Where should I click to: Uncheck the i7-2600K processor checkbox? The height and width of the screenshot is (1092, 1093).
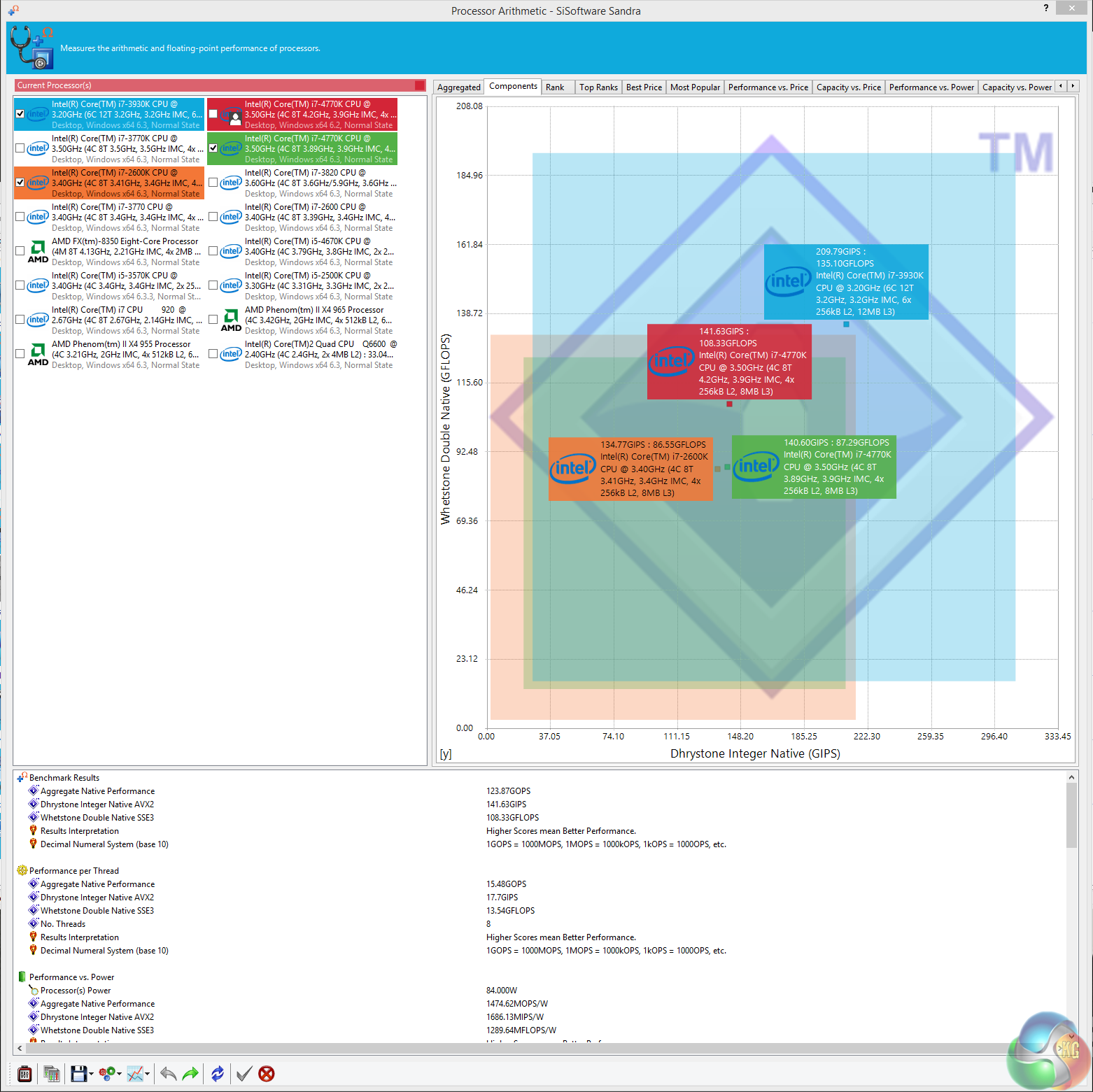coord(20,183)
